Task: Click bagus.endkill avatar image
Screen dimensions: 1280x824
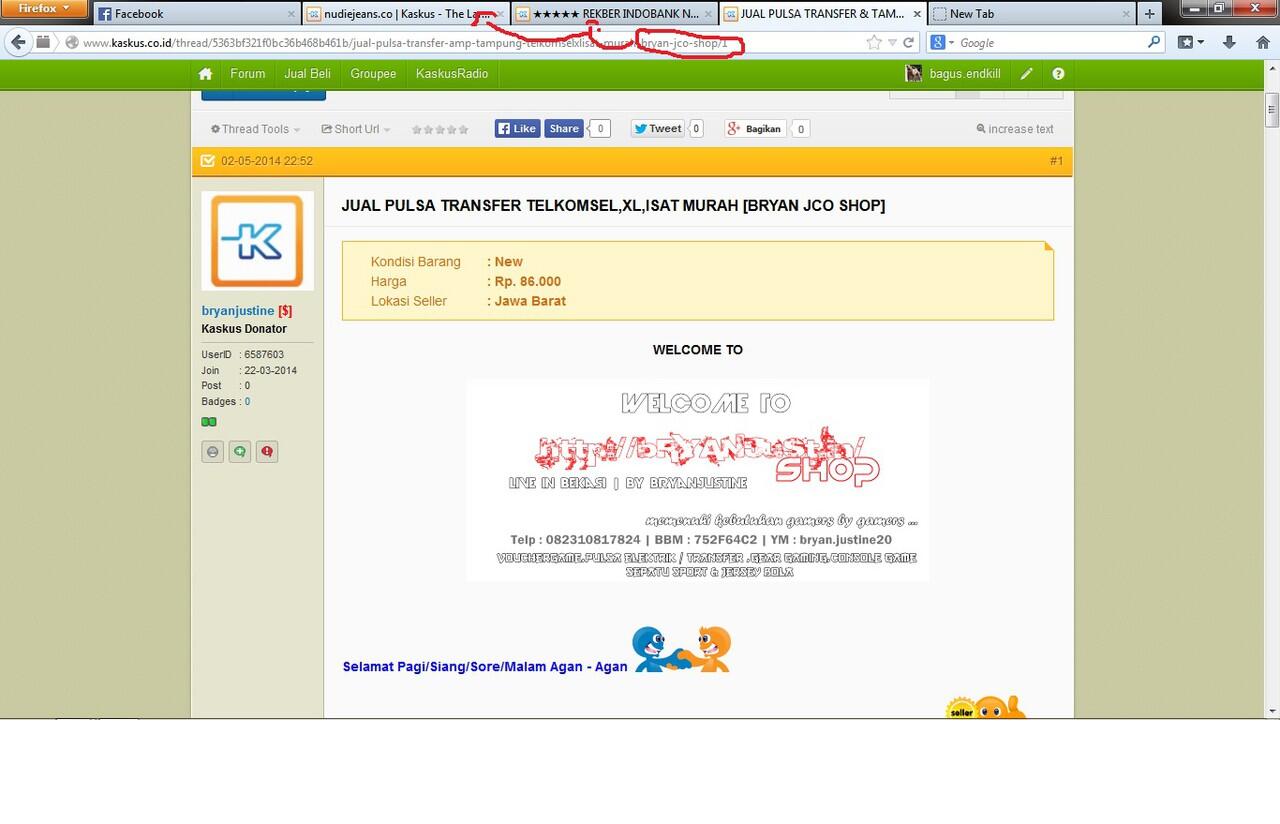Action: [x=913, y=74]
